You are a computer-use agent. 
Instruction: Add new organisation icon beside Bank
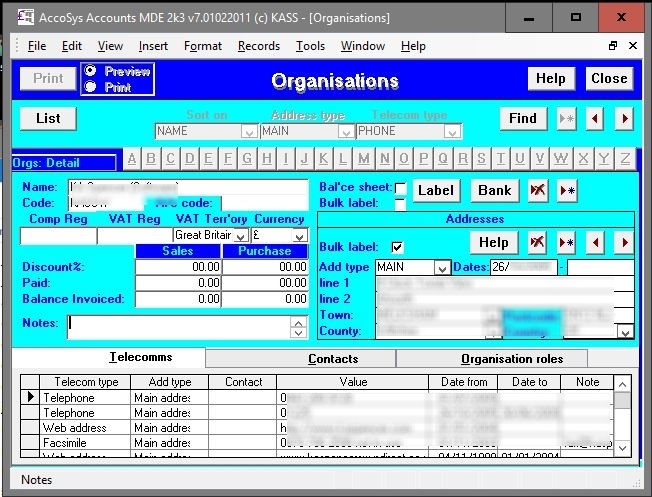[x=567, y=190]
